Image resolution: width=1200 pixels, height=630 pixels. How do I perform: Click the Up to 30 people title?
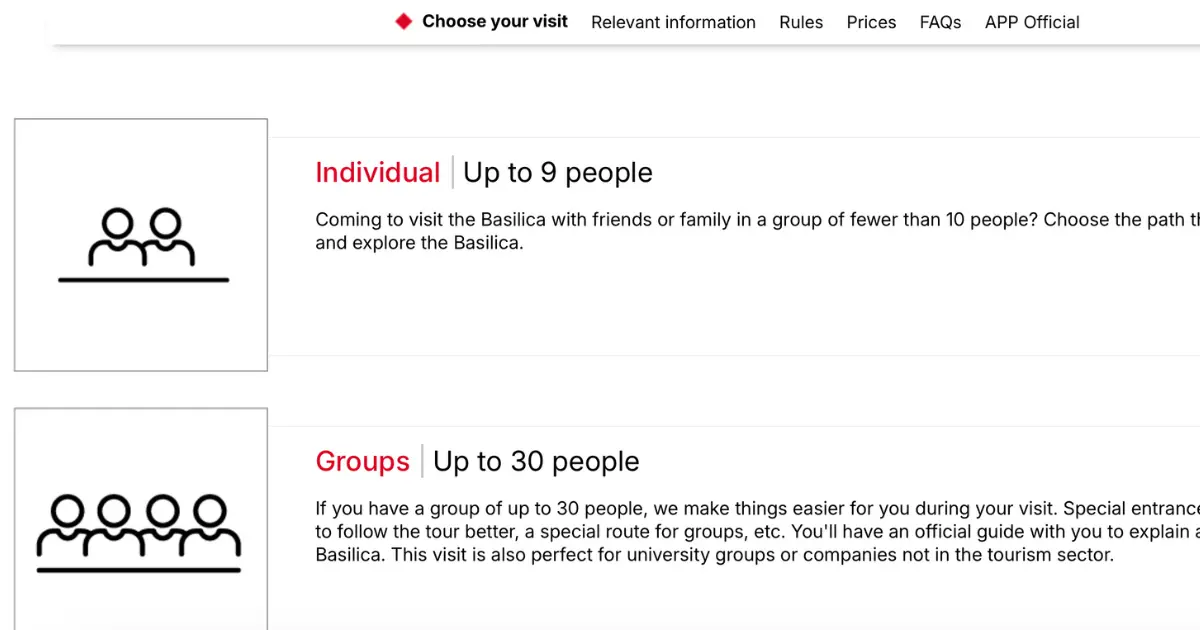point(536,461)
